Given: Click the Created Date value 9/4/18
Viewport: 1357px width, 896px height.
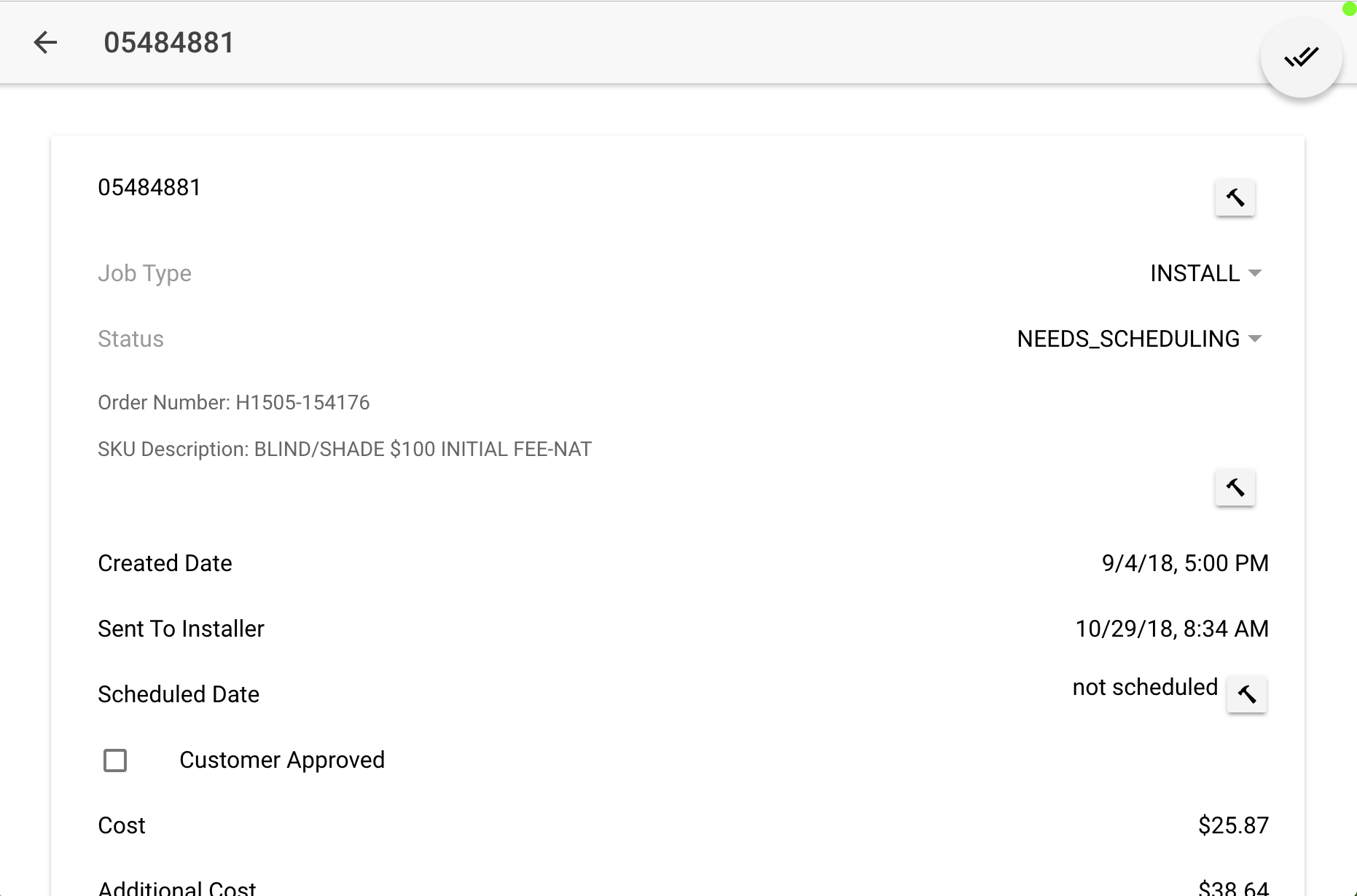Looking at the screenshot, I should [1184, 563].
